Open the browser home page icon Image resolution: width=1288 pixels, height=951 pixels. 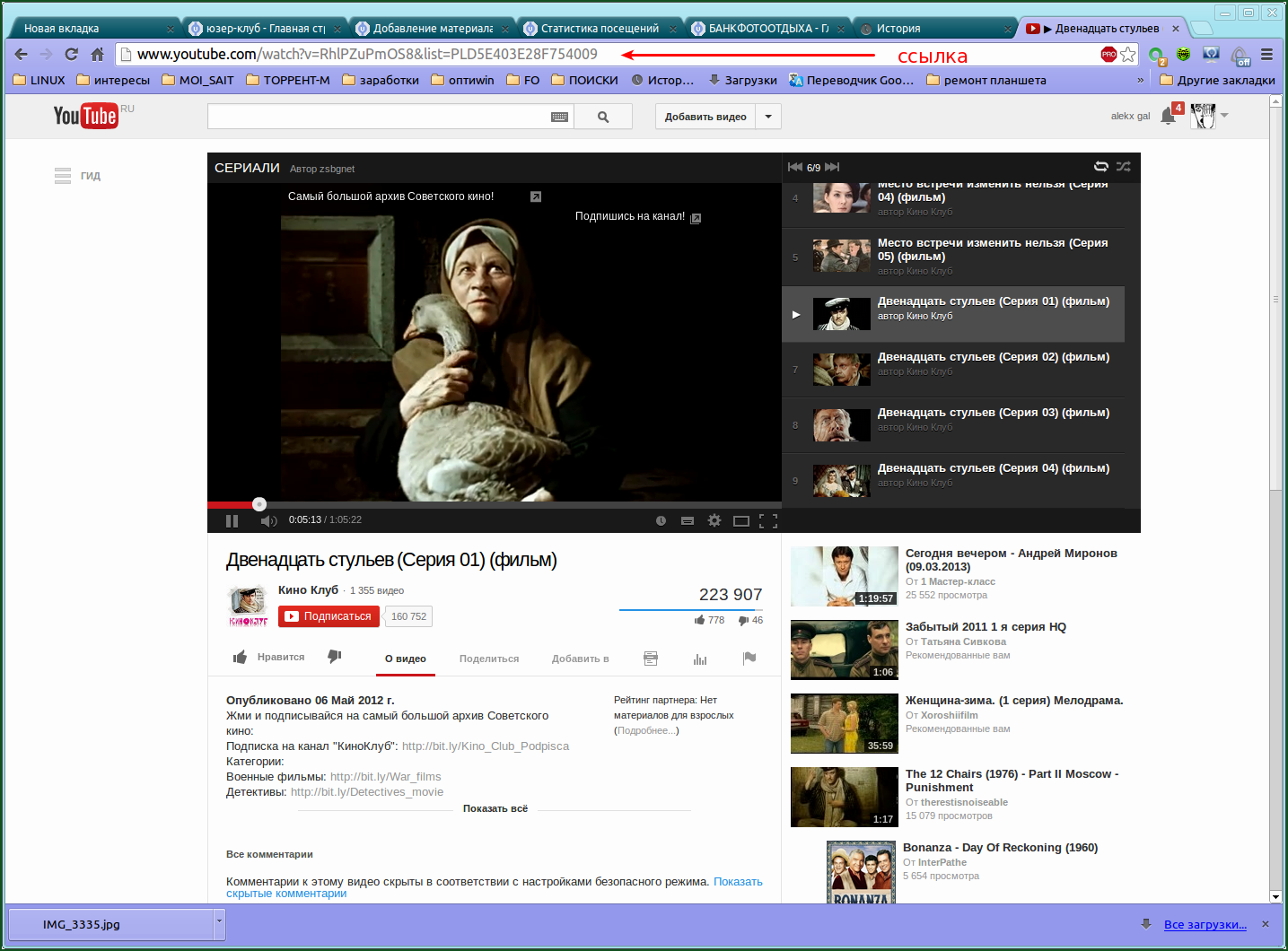(x=98, y=55)
